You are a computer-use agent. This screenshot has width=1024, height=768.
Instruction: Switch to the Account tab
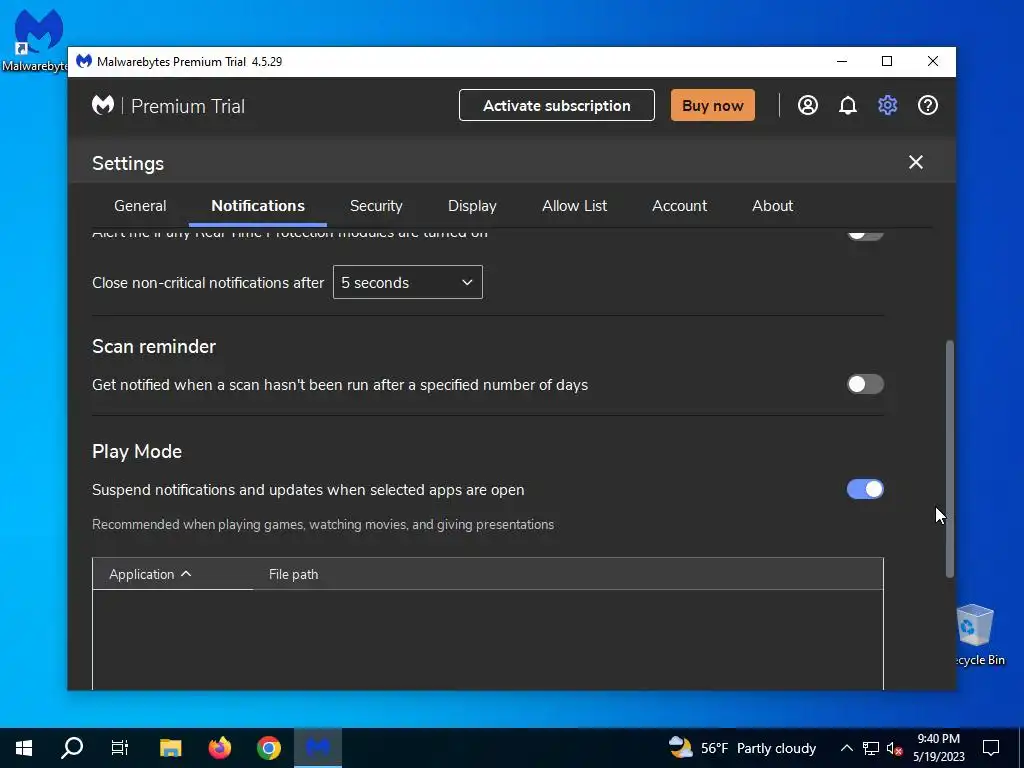tap(679, 206)
